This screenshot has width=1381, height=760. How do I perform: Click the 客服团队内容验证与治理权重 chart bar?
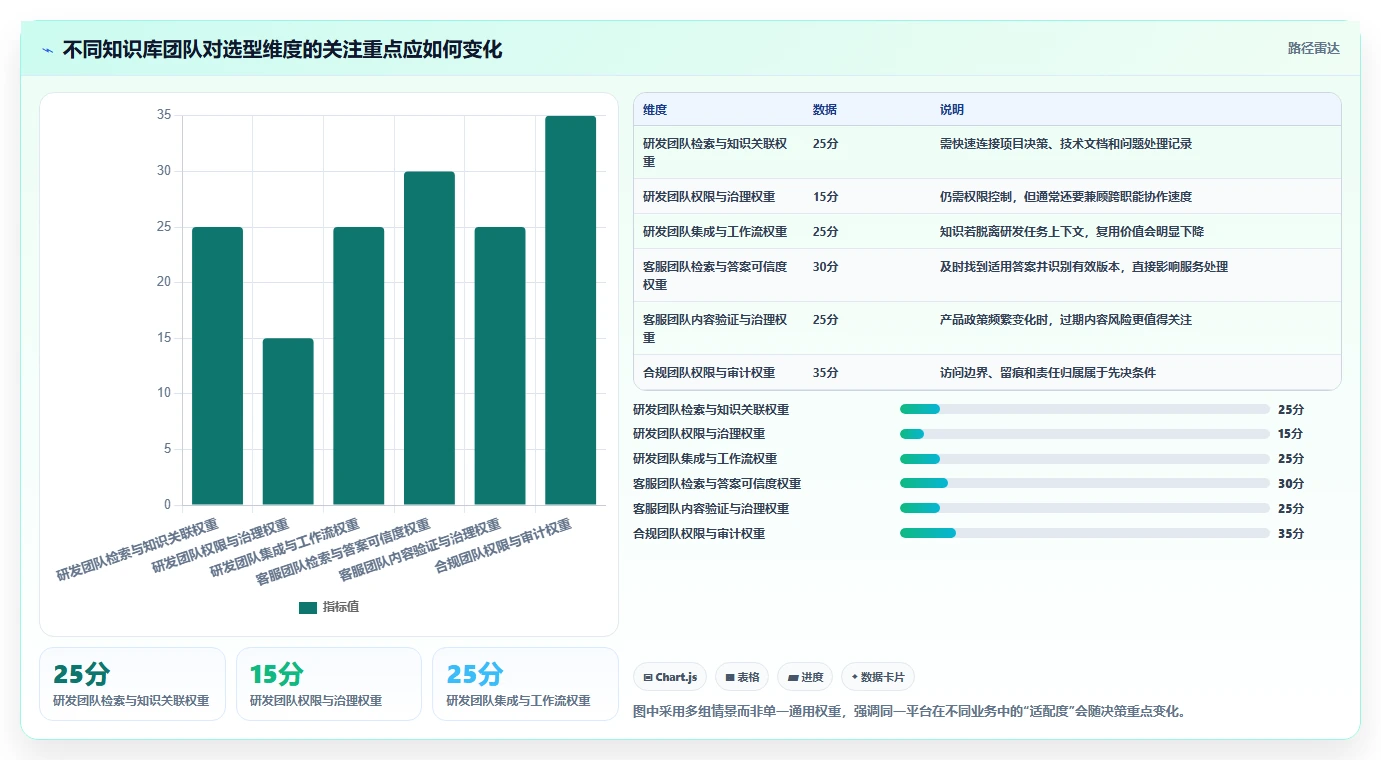point(500,366)
